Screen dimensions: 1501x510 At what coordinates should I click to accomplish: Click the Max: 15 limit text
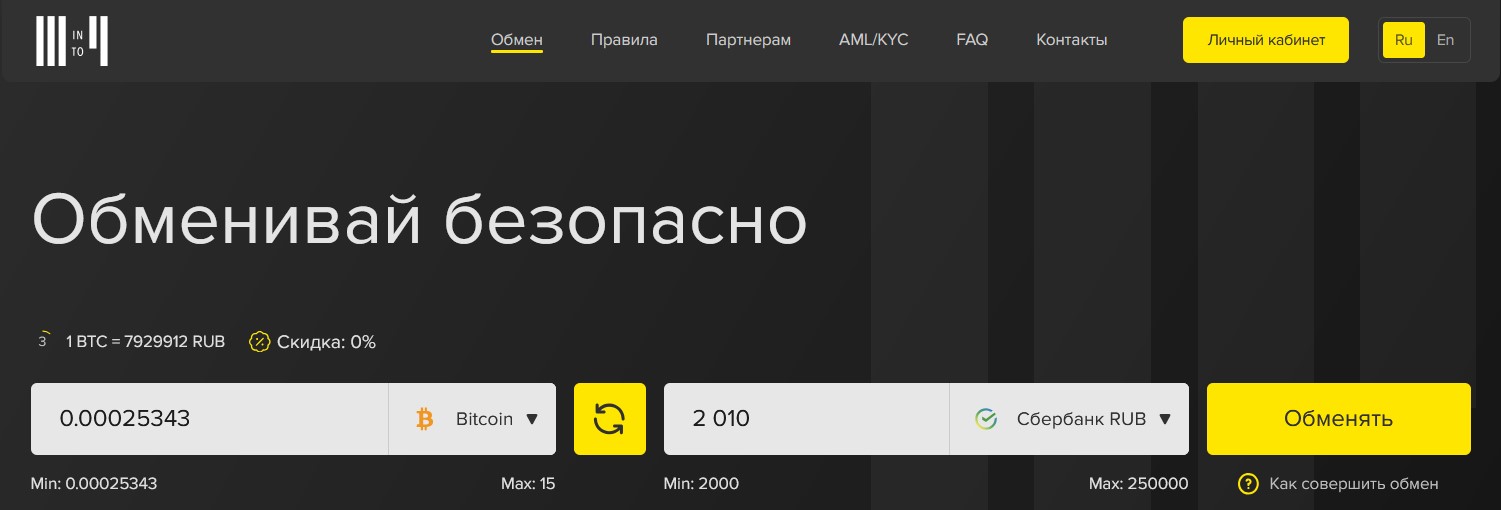click(528, 484)
